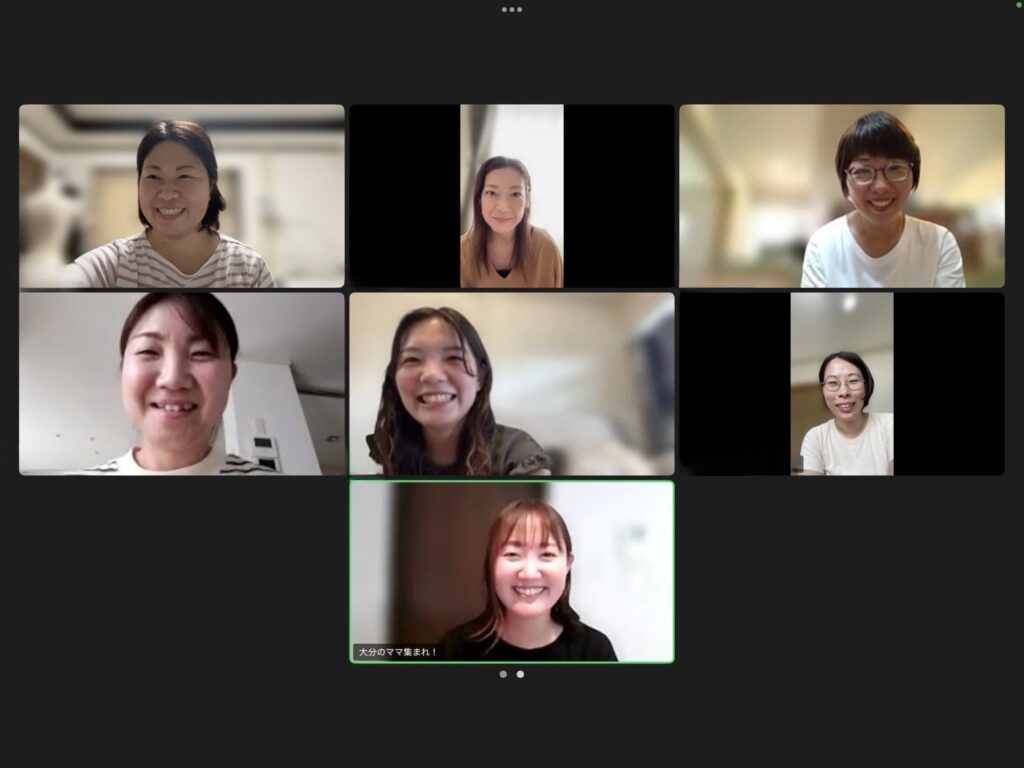This screenshot has width=1024, height=768.
Task: Tap empty area right of bottom tile
Action: [842, 572]
